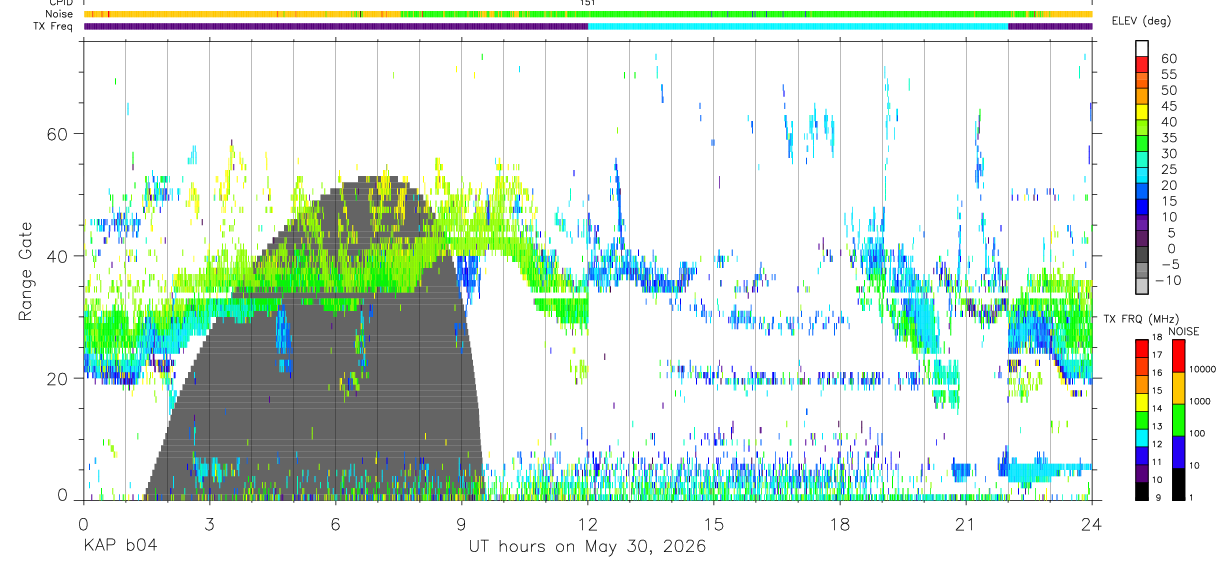Pick the yellow swatch in the ELEV colorbar

coord(1142,113)
